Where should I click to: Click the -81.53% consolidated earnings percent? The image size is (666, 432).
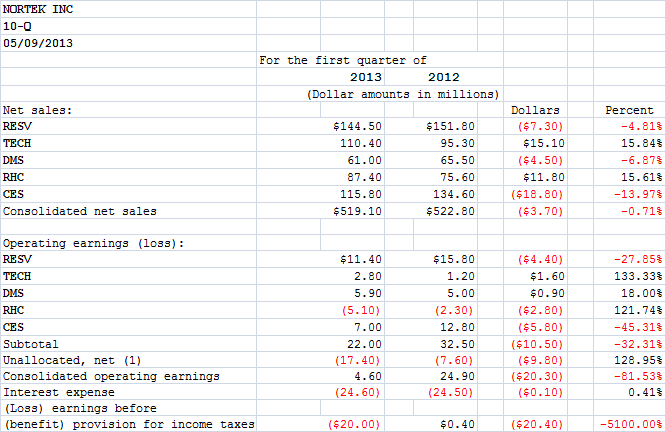pos(638,377)
